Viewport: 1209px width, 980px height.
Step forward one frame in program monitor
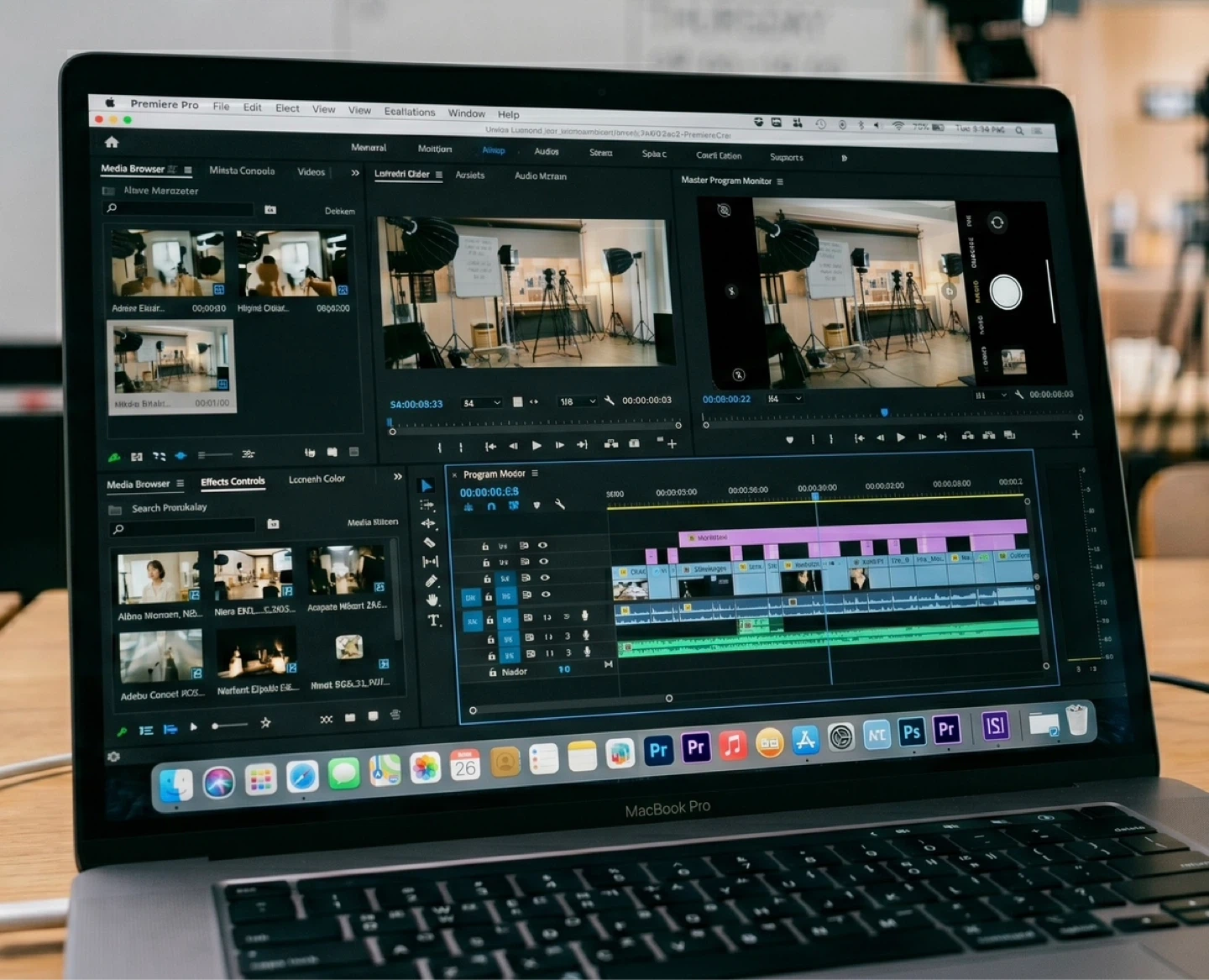pyautogui.click(x=922, y=437)
